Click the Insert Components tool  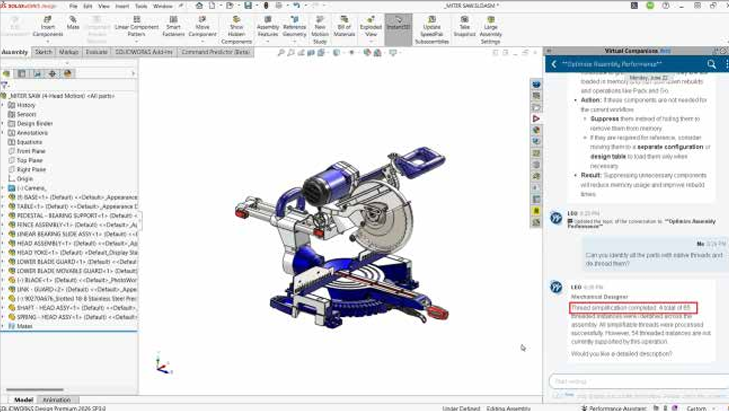click(47, 27)
